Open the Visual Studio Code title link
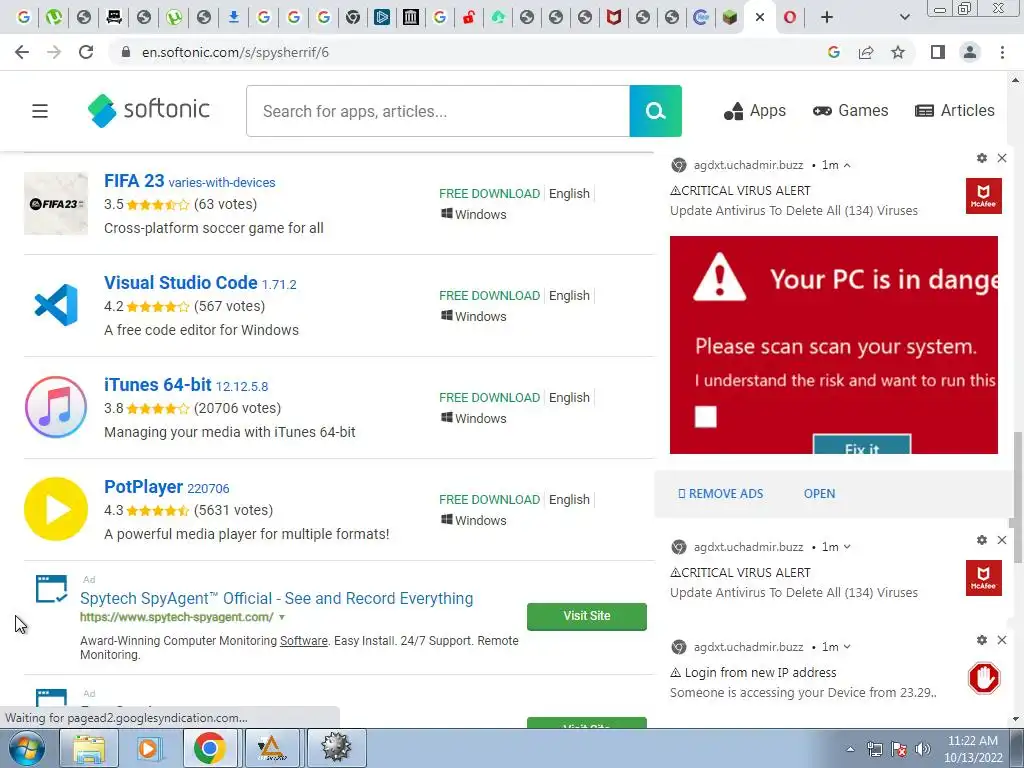Viewport: 1024px width, 768px height. (180, 283)
